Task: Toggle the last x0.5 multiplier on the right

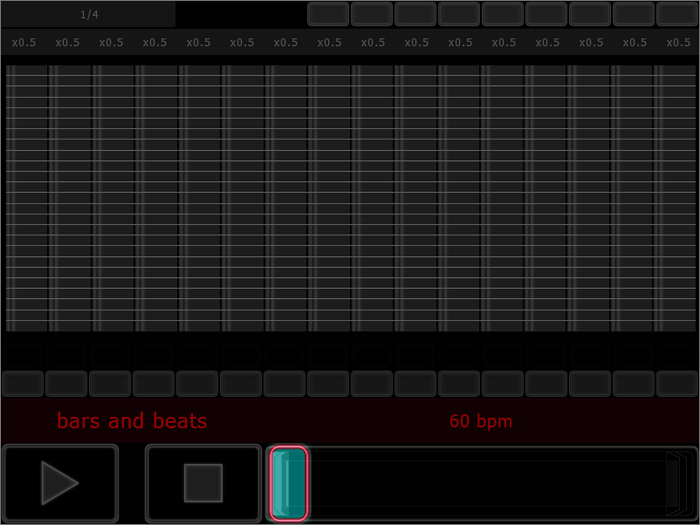Action: tap(678, 42)
